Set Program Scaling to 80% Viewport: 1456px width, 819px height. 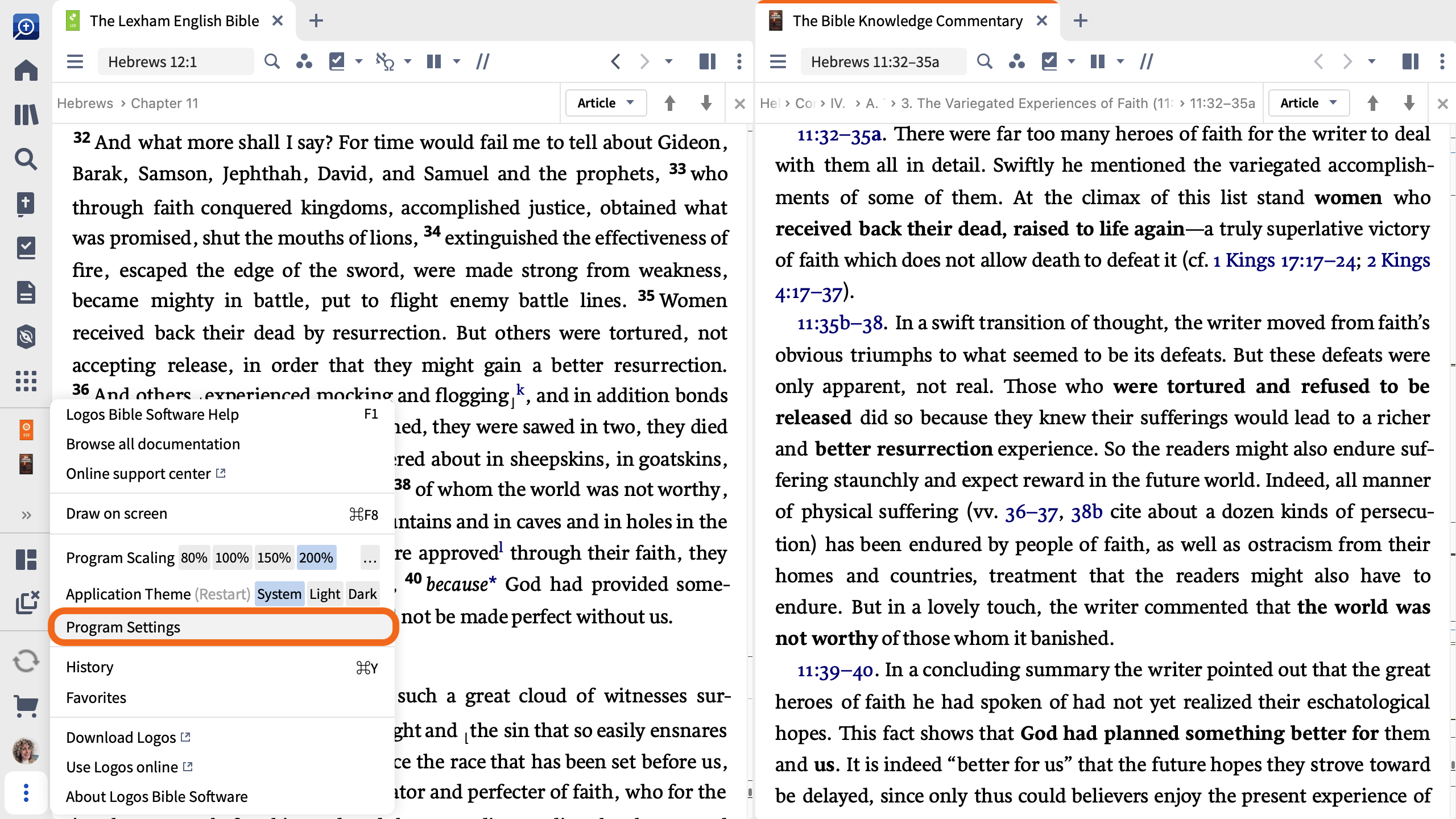194,557
